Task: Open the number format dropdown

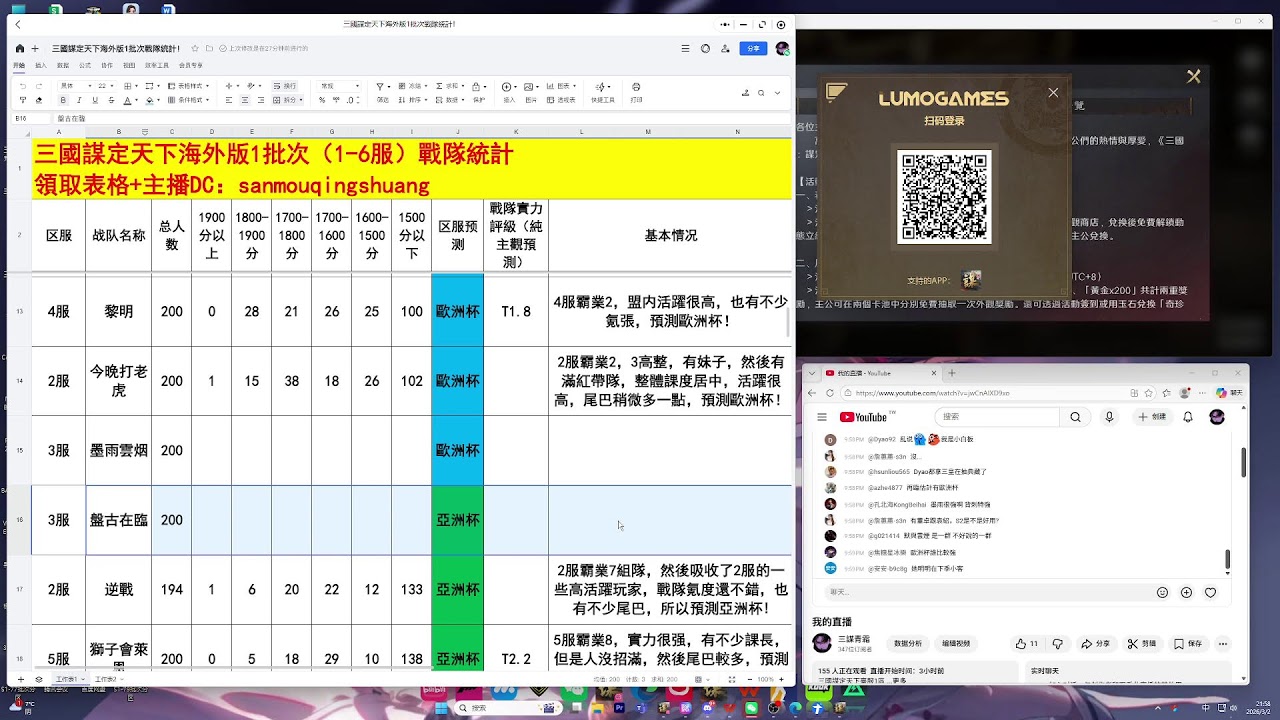Action: tap(339, 86)
